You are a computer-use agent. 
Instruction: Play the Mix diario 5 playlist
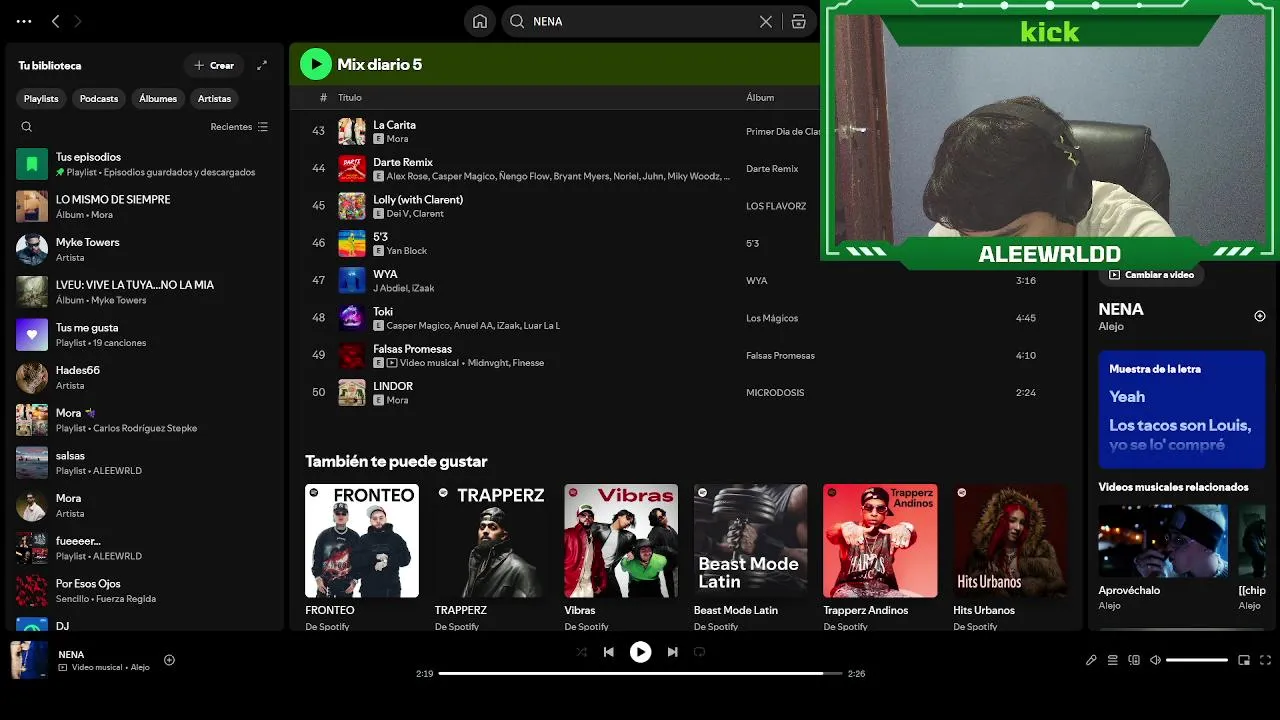click(316, 64)
